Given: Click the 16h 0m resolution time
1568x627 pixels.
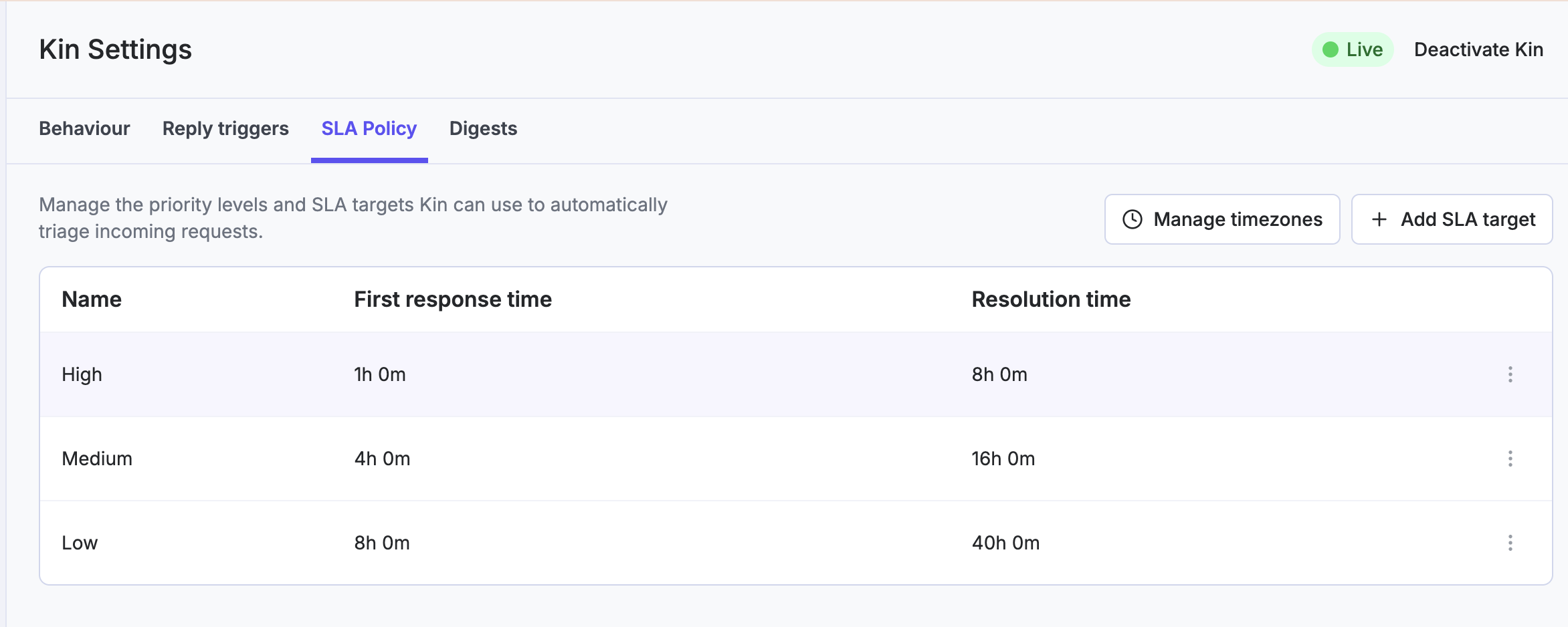Looking at the screenshot, I should pyautogui.click(x=1003, y=459).
